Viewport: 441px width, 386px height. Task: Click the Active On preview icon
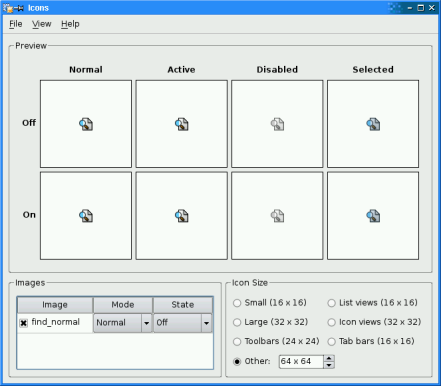pos(182,216)
